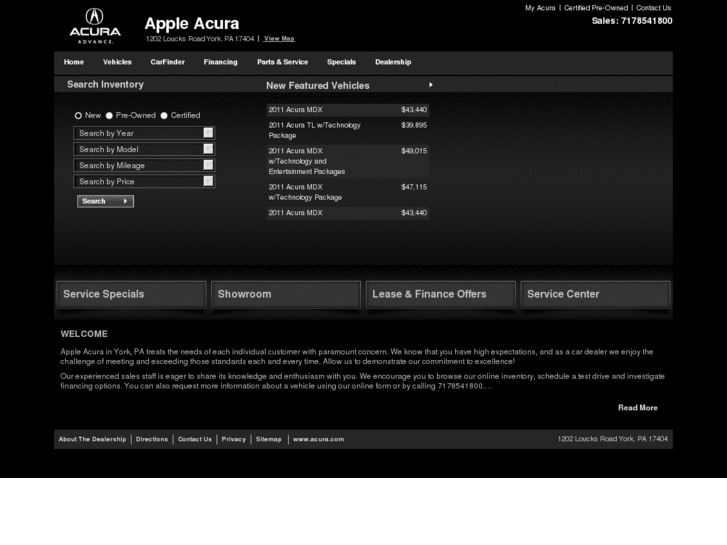Select the Pre-Owned radio button

click(x=109, y=115)
